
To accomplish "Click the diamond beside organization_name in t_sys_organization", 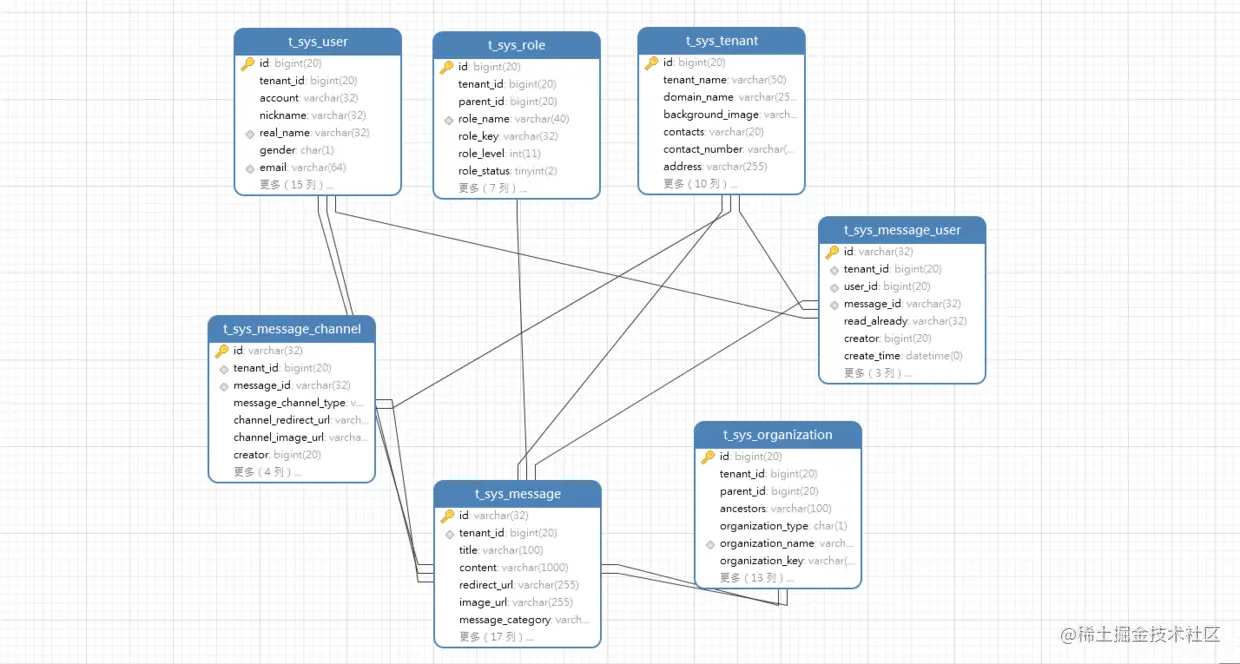I will click(710, 544).
